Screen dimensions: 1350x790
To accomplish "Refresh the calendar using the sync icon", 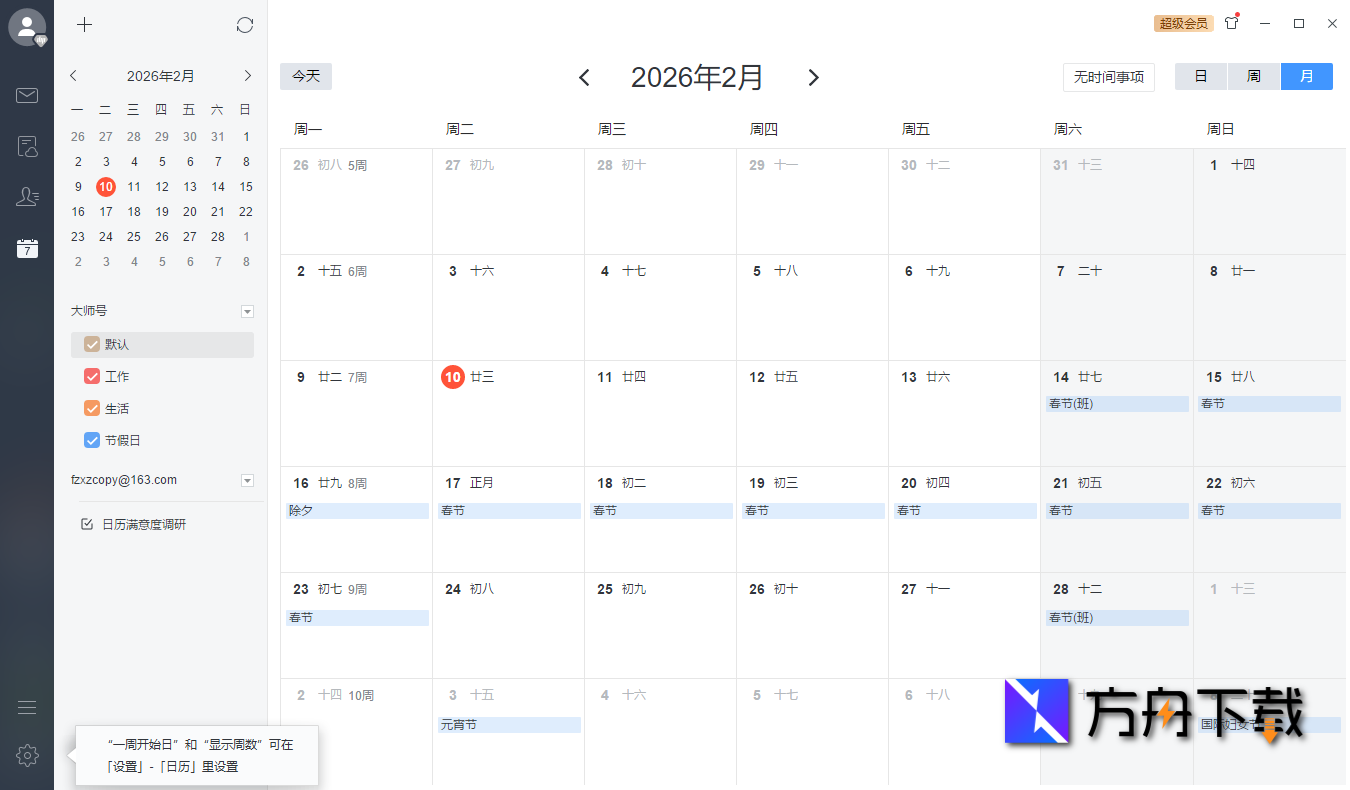I will pos(245,25).
